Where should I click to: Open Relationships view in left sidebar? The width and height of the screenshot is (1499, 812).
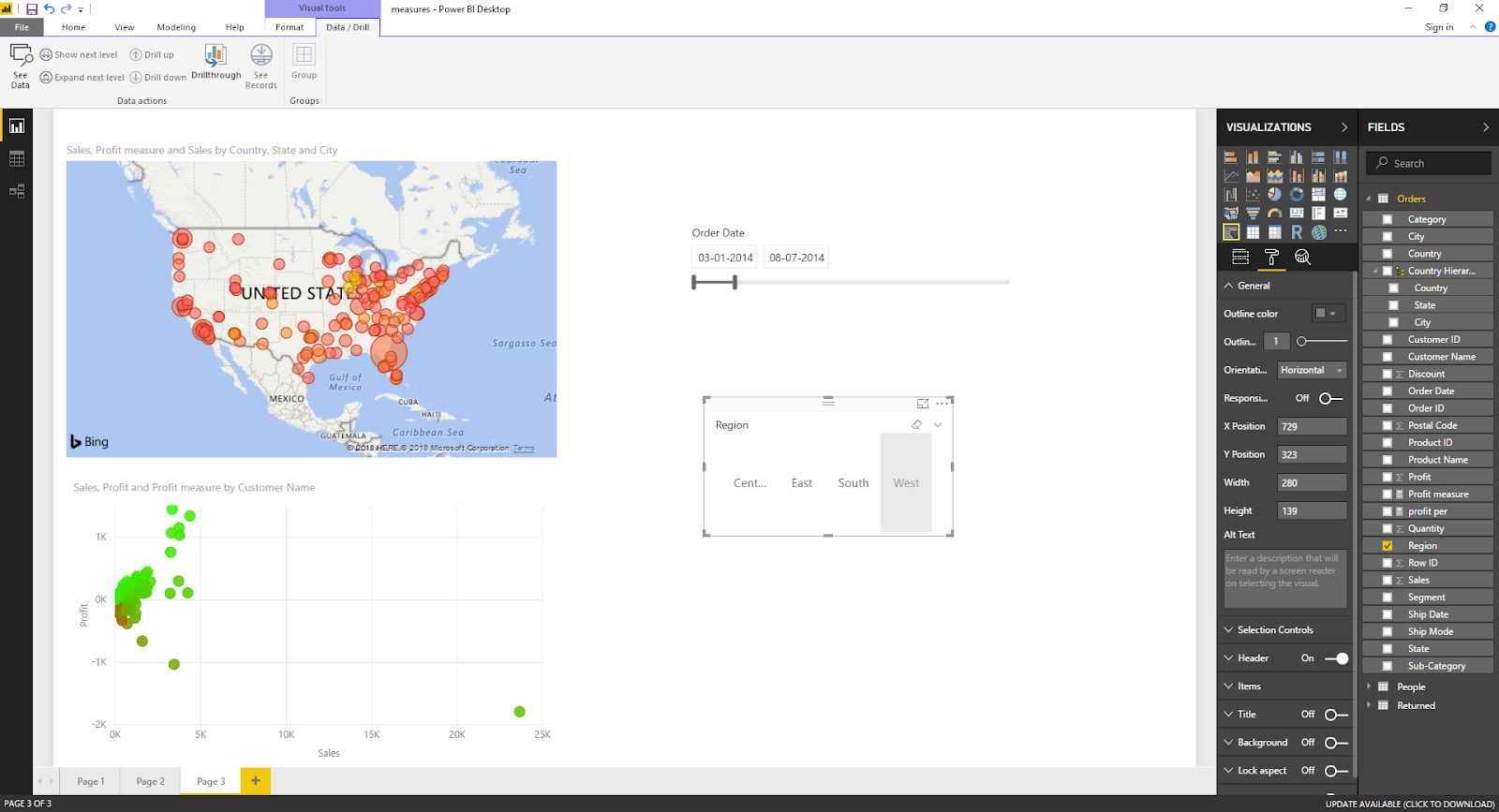click(17, 191)
